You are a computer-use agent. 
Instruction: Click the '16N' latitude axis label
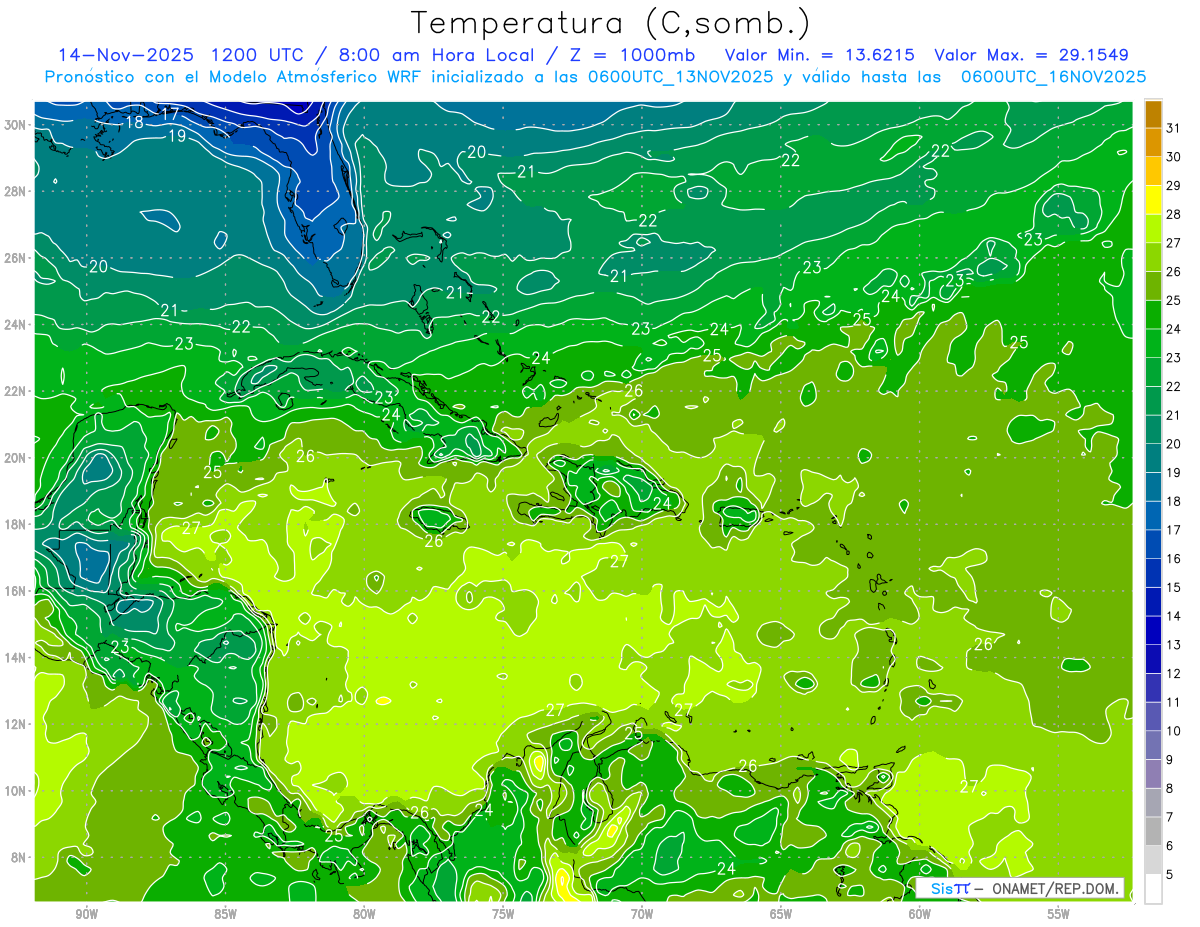(16, 591)
